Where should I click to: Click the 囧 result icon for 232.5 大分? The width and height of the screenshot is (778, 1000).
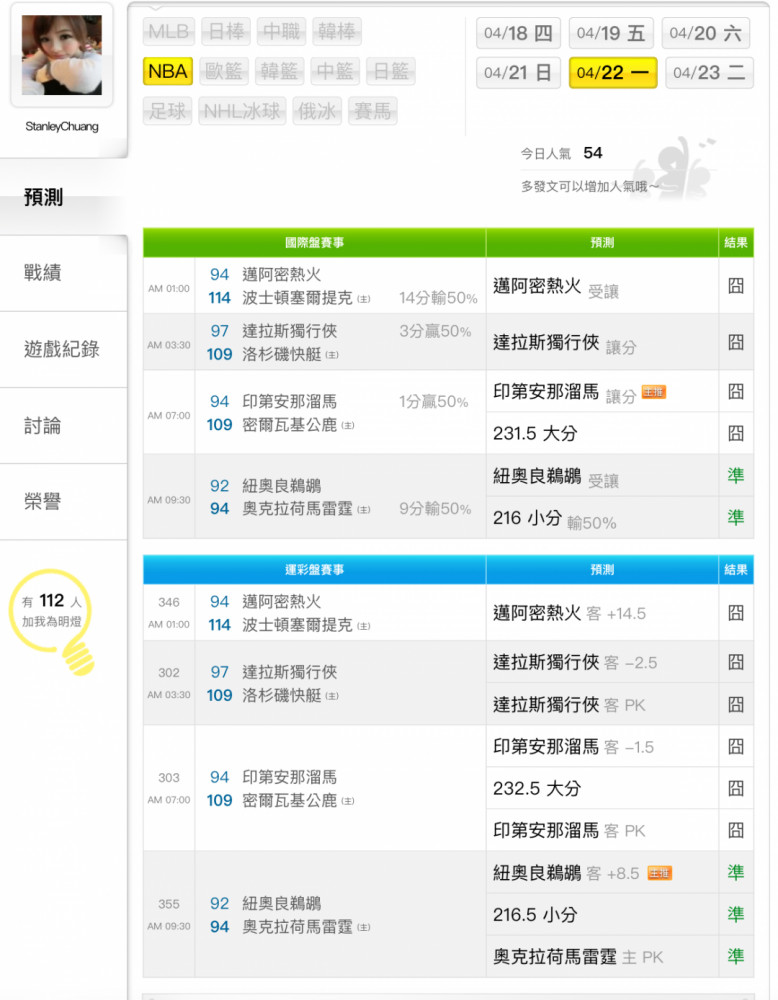click(x=735, y=788)
